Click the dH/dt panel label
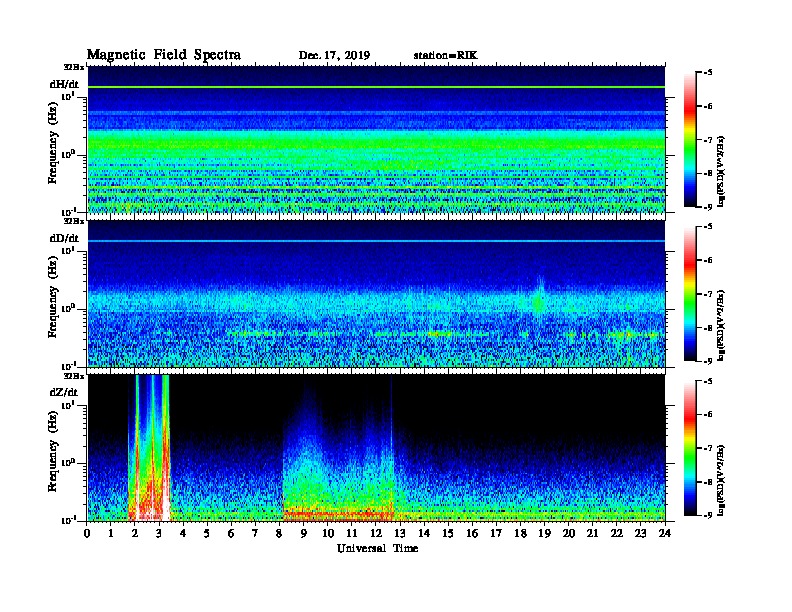792x612 pixels. 64,84
